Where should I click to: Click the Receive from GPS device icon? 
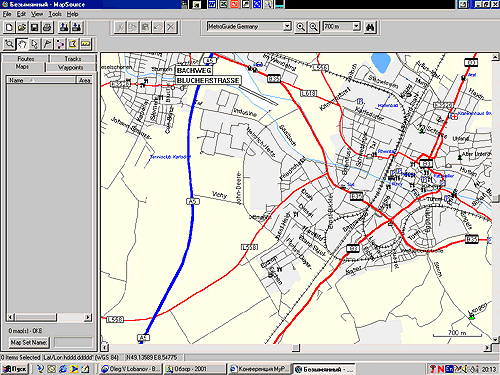click(77, 27)
